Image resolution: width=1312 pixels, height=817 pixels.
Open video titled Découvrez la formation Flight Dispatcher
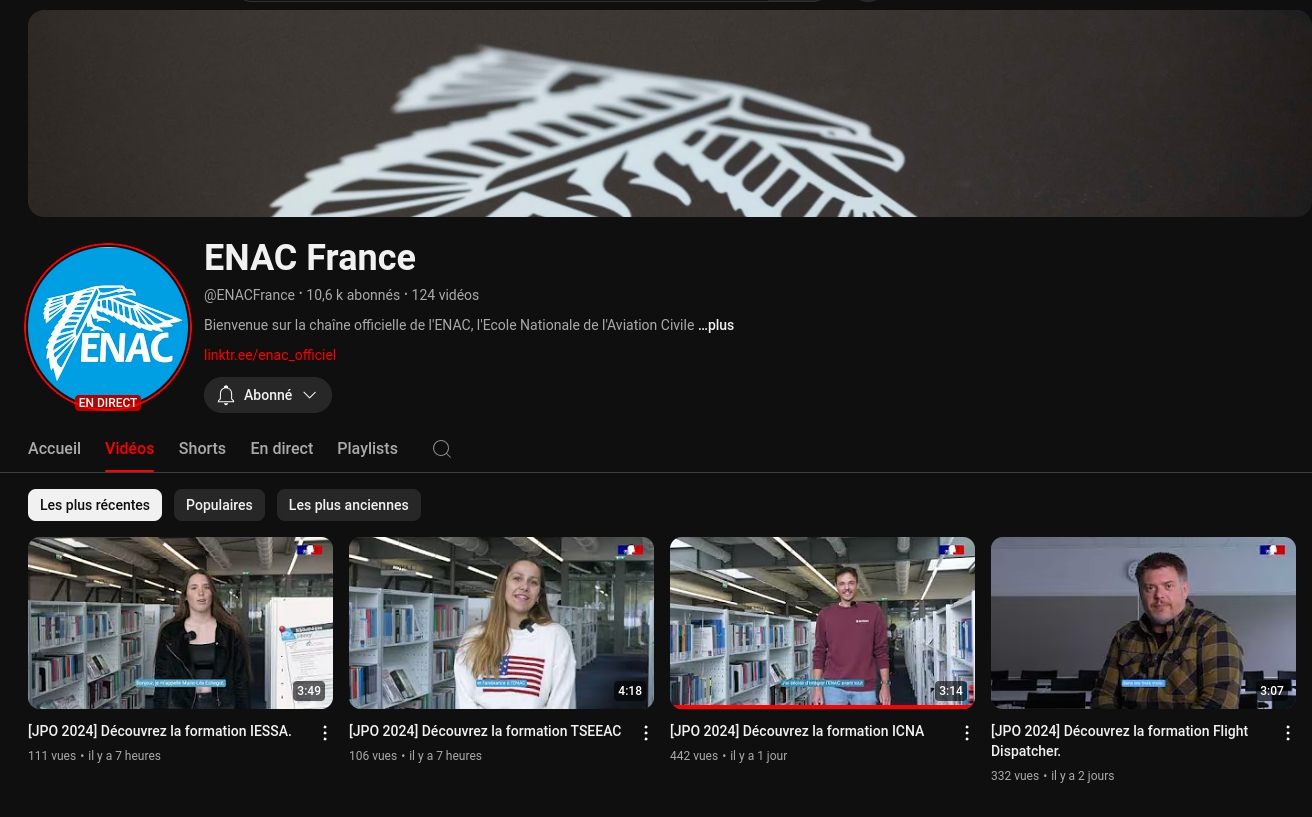point(1120,741)
